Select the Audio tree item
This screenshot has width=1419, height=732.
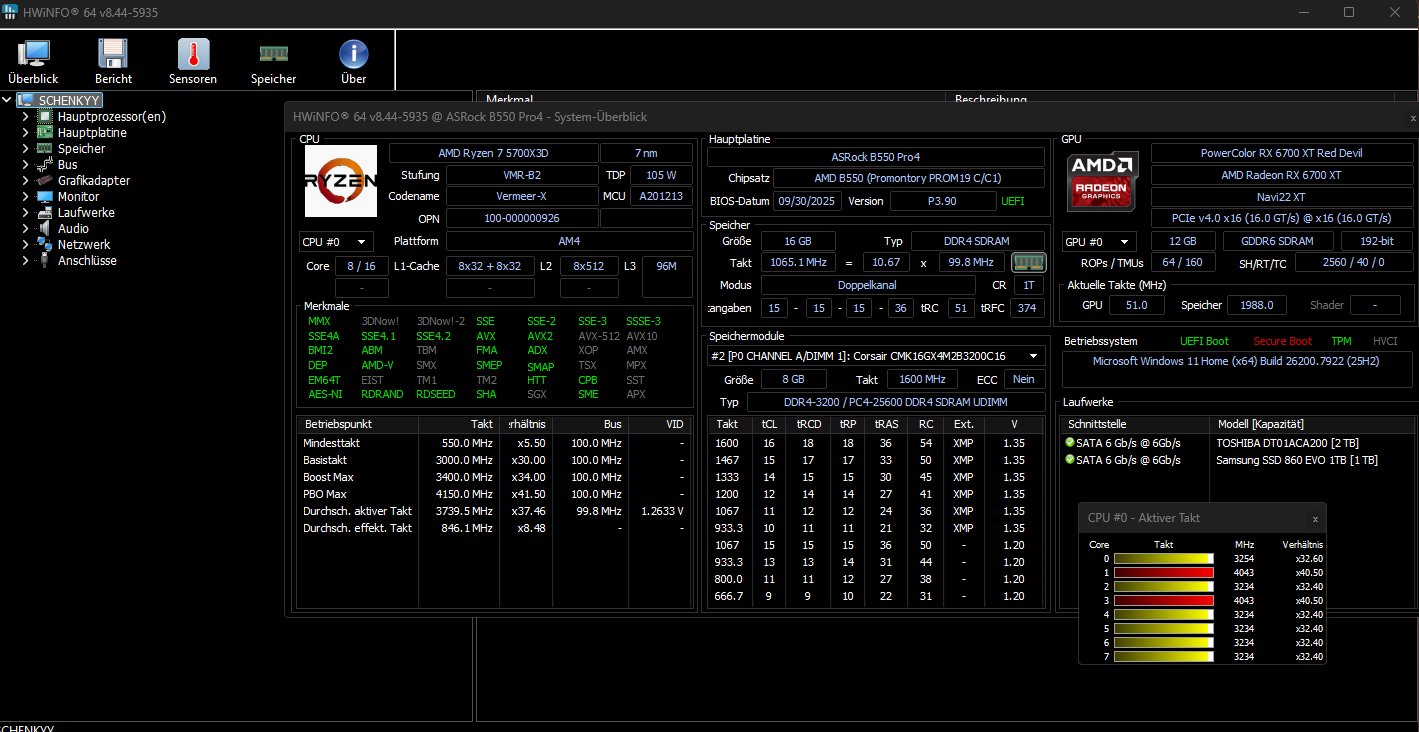[x=73, y=228]
